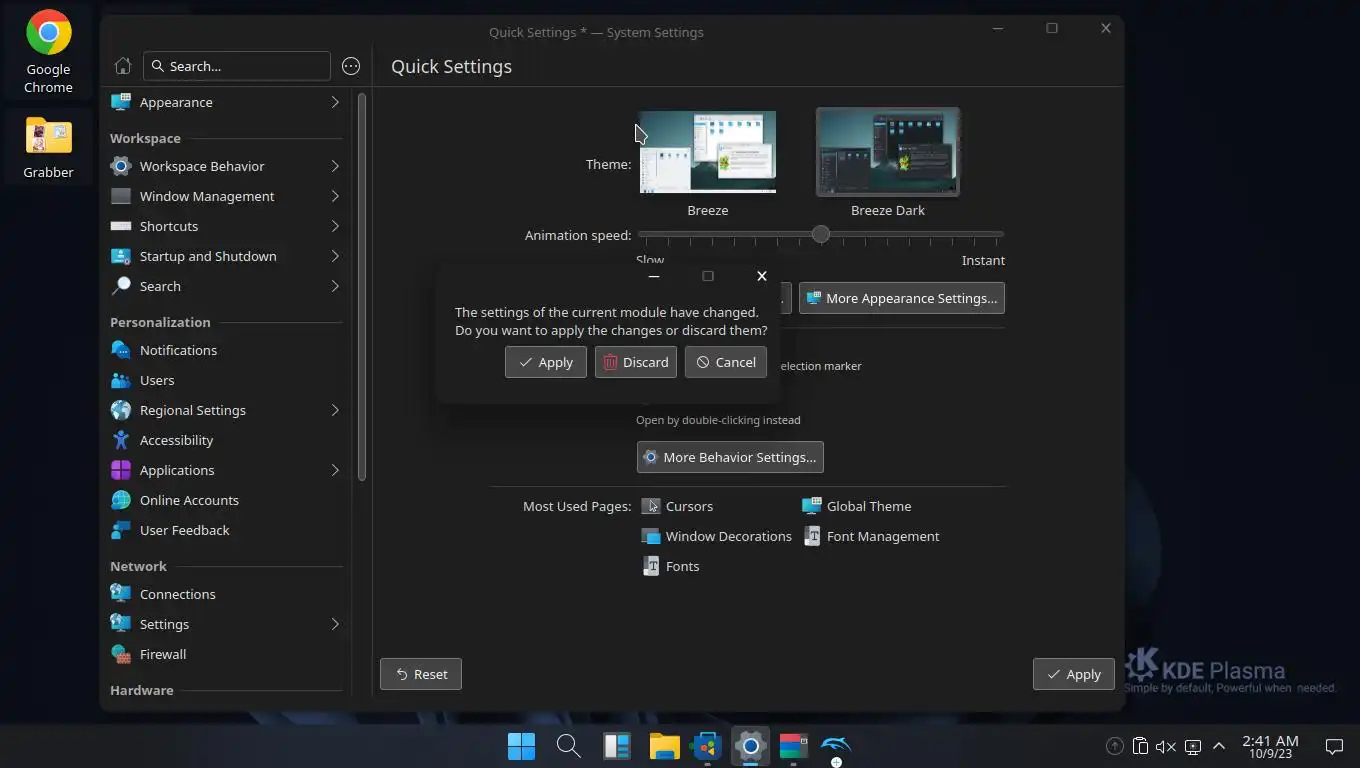Open the task view panel icon on taskbar

click(x=617, y=746)
